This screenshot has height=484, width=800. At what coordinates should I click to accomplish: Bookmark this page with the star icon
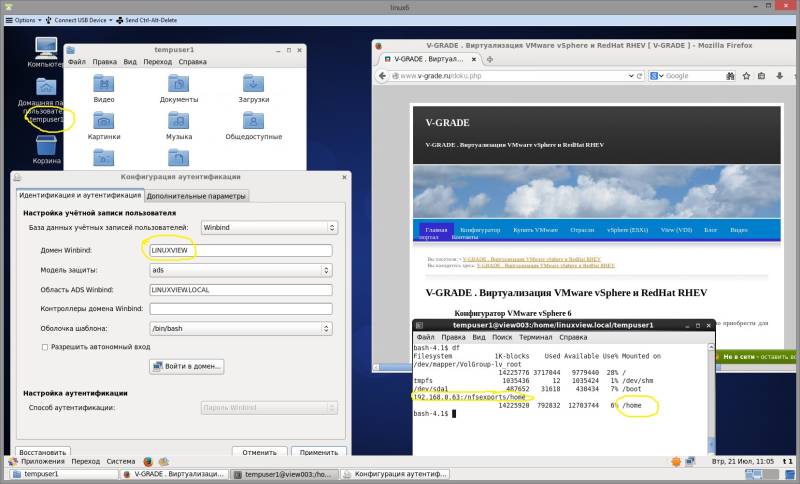(x=746, y=75)
